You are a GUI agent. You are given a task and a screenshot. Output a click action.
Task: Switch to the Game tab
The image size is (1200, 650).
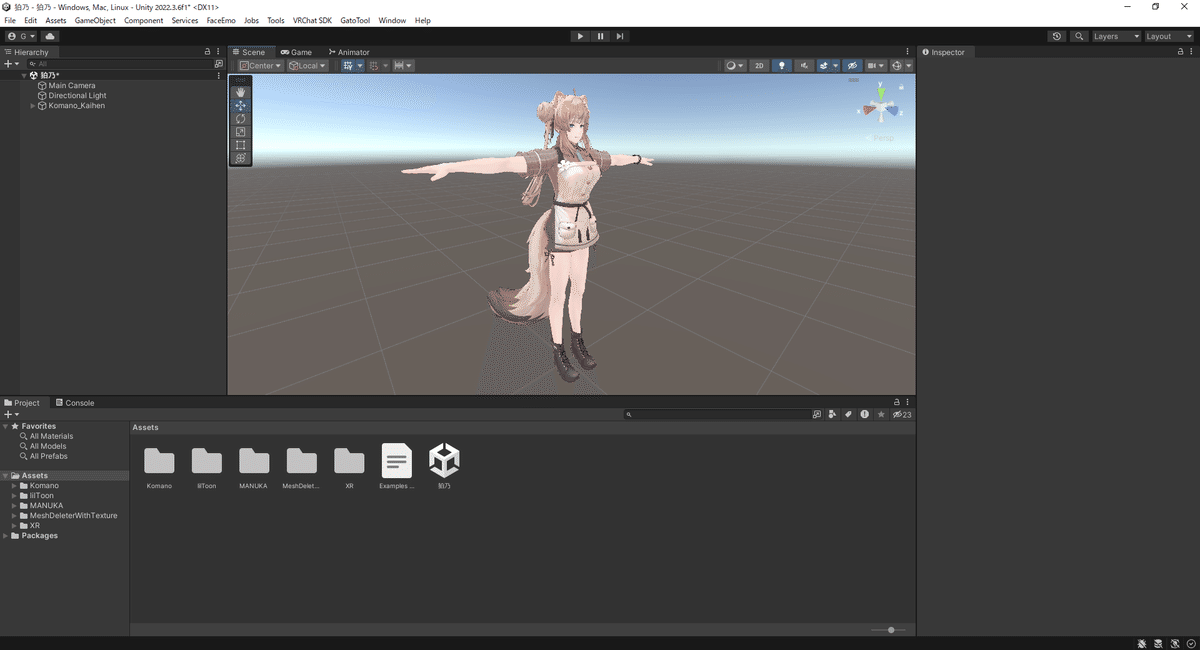tap(296, 52)
